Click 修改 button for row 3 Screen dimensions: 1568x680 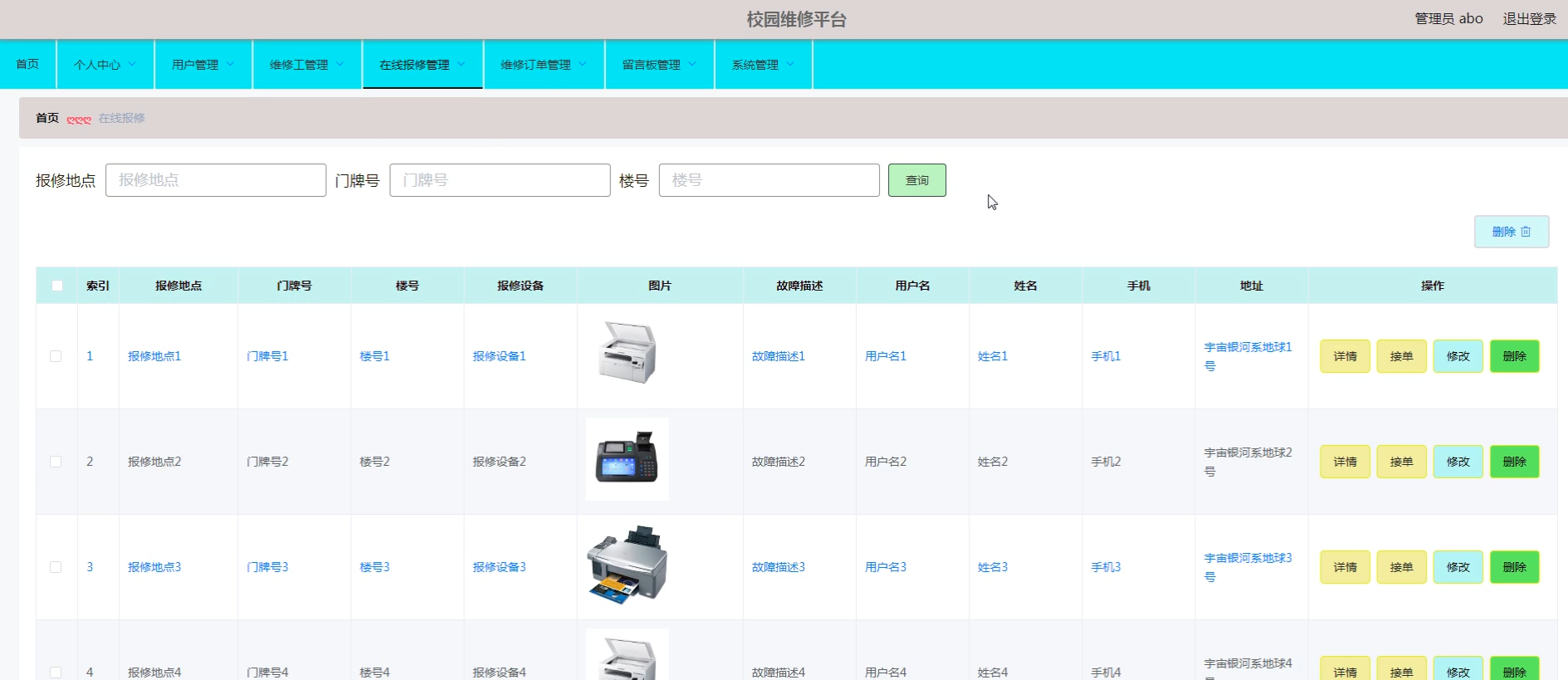(x=1458, y=567)
